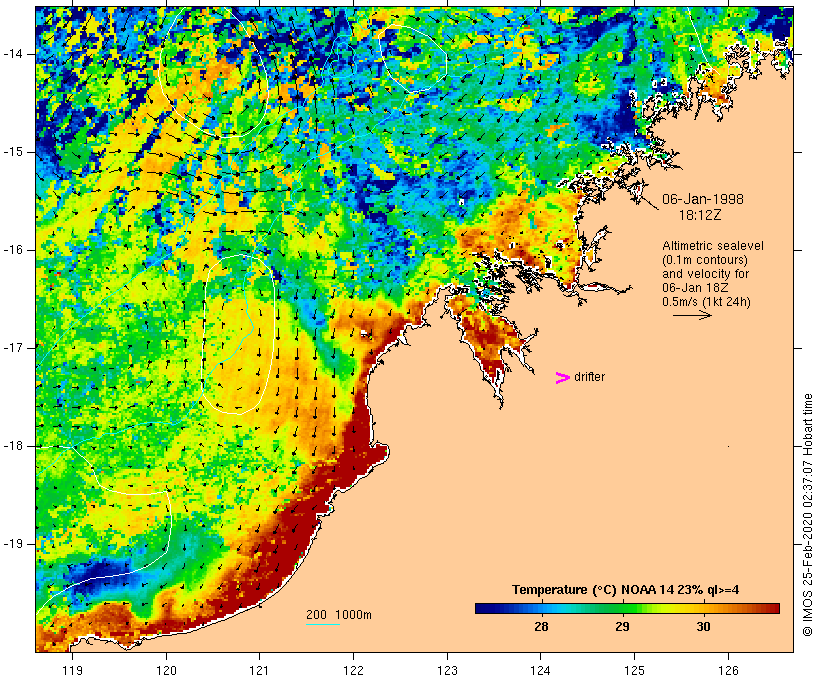The height and width of the screenshot is (680, 820).
Task: Click the temperature colorbar gradient
Action: tap(627, 608)
